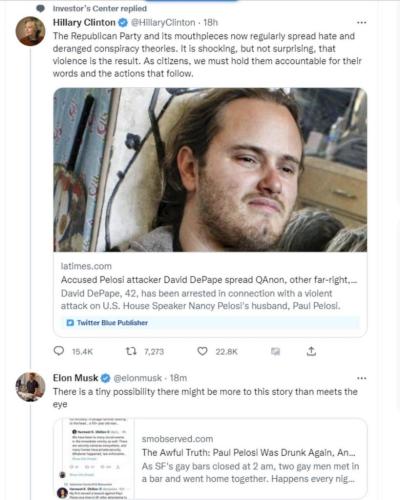Open Hillary Clinton's profile picture
This screenshot has width=400, height=500.
30,31
